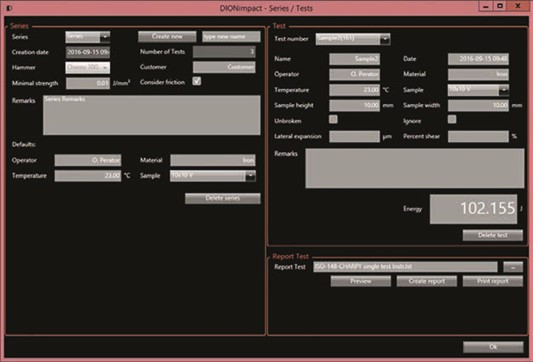Click the Print report button

tap(493, 281)
